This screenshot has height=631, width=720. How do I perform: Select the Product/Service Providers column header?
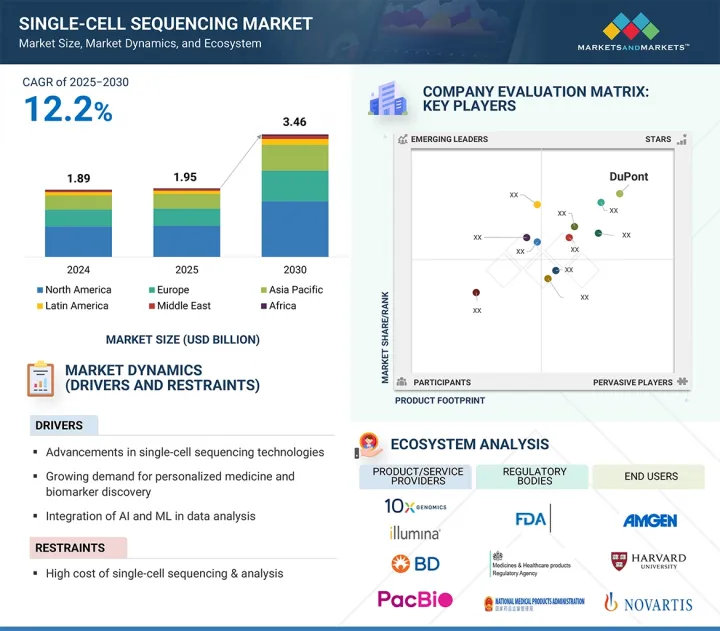coord(414,477)
